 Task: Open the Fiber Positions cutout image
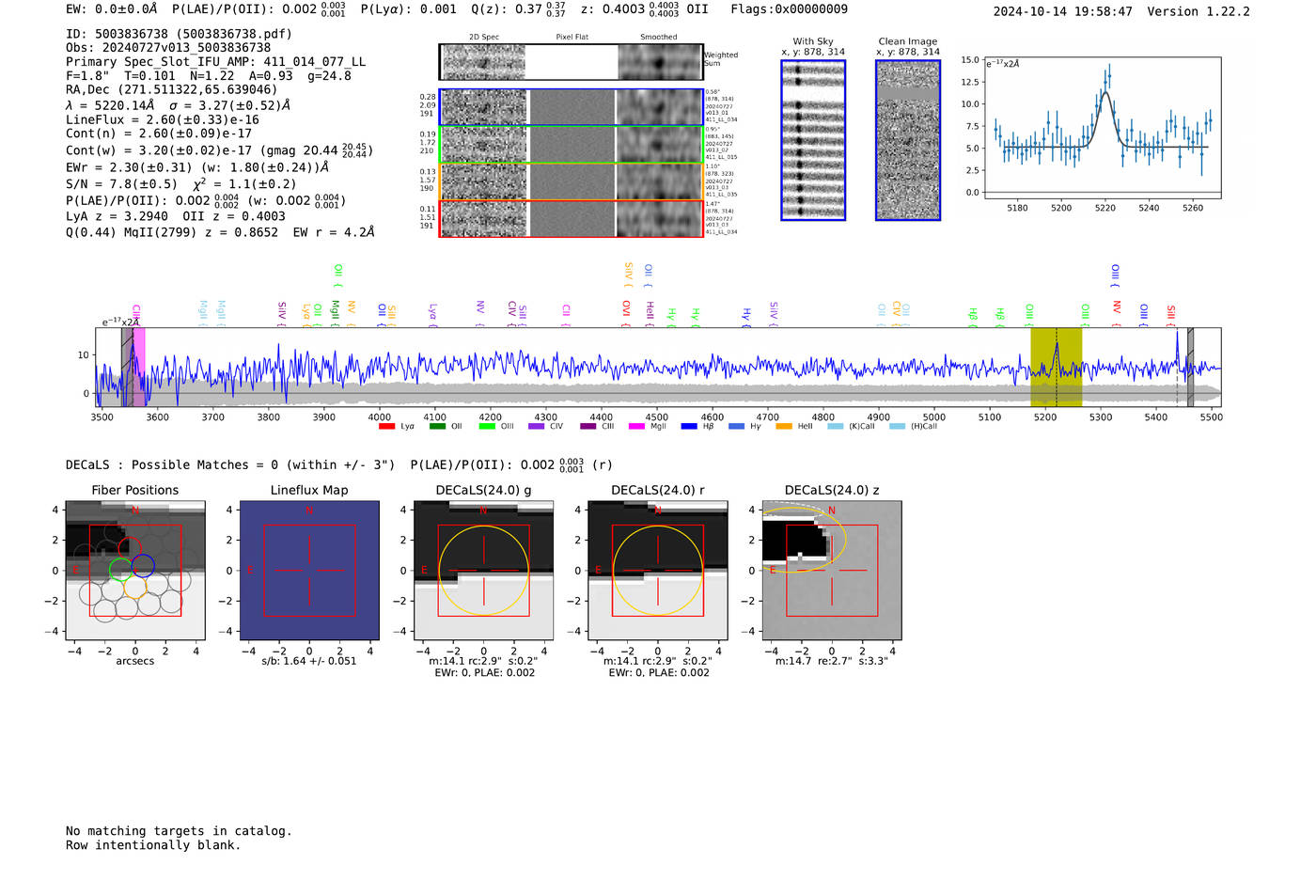pos(135,570)
